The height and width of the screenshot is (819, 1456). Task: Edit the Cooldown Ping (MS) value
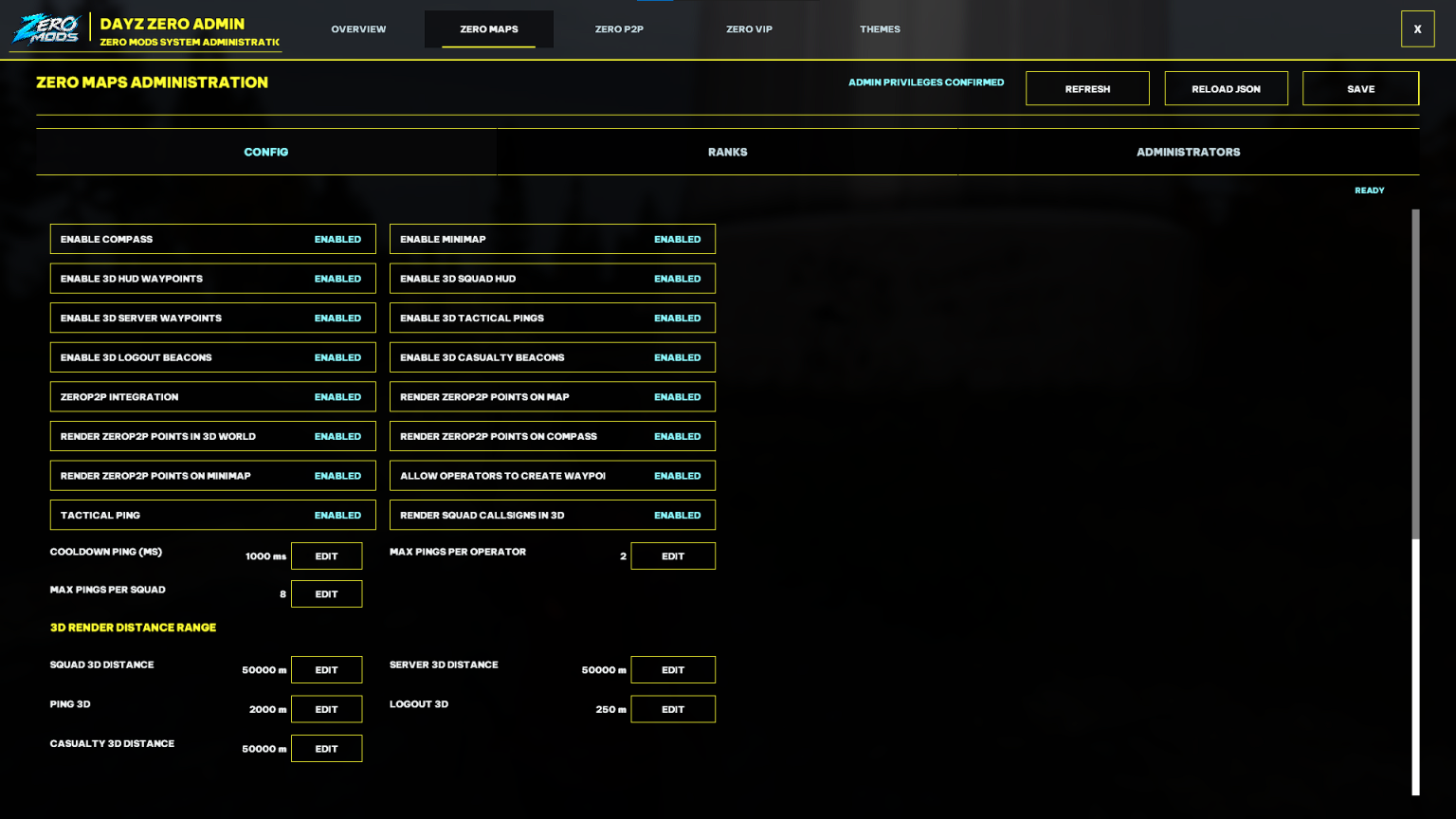(x=326, y=556)
